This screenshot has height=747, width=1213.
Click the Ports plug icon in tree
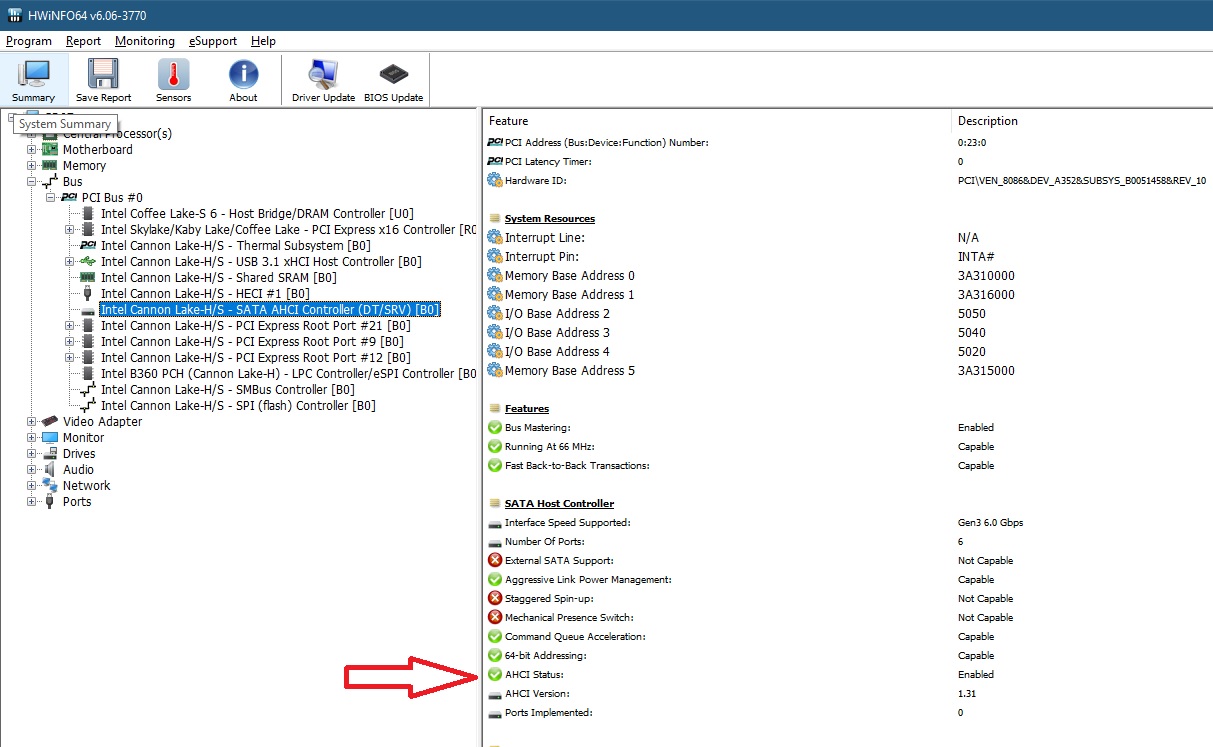[50, 501]
